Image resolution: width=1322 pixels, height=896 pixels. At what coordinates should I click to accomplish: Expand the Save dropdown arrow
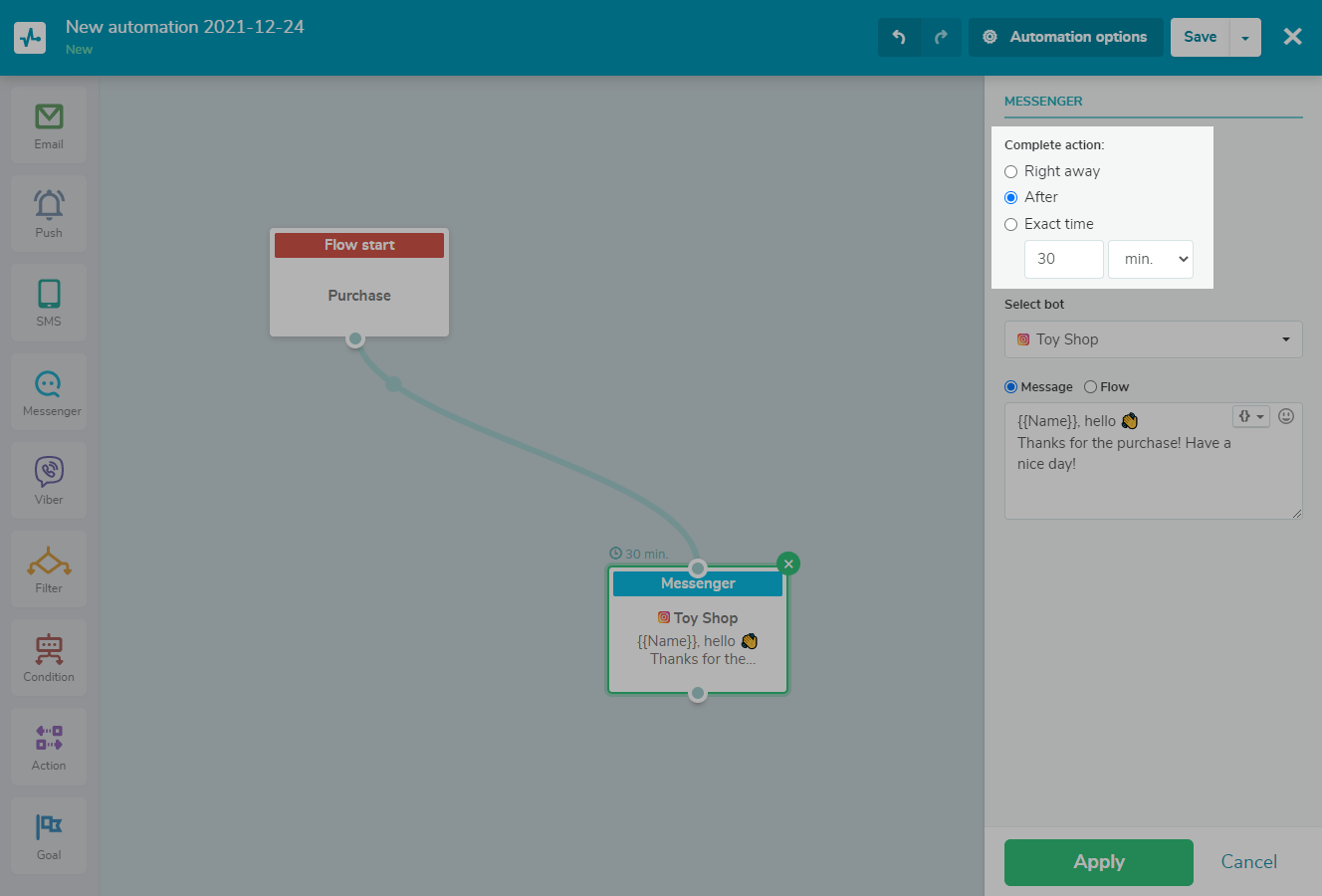1245,37
